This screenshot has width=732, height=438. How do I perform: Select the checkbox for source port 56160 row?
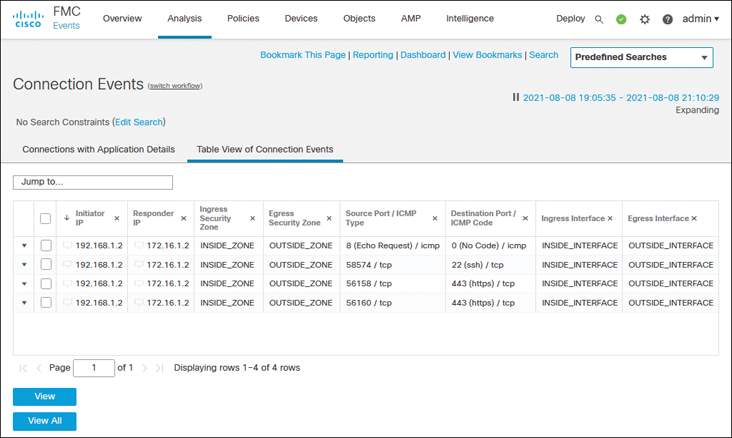coord(46,302)
